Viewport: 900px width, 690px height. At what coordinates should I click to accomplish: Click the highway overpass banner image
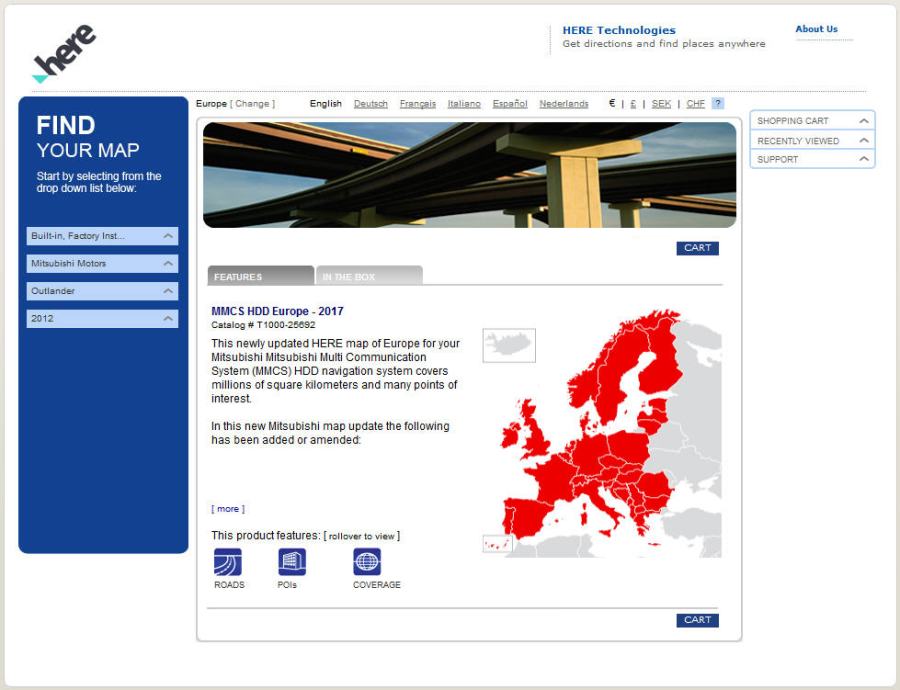(x=470, y=175)
